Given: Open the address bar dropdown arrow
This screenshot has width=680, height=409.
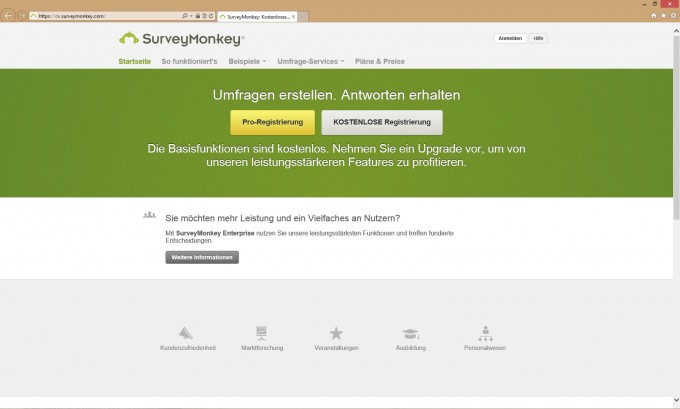Looking at the screenshot, I should 191,16.
